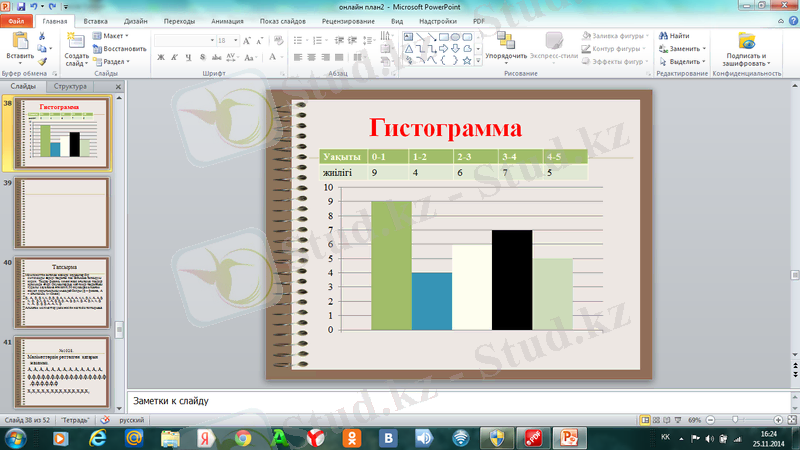Click the Файл button
800x450 pixels.
pyautogui.click(x=16, y=20)
